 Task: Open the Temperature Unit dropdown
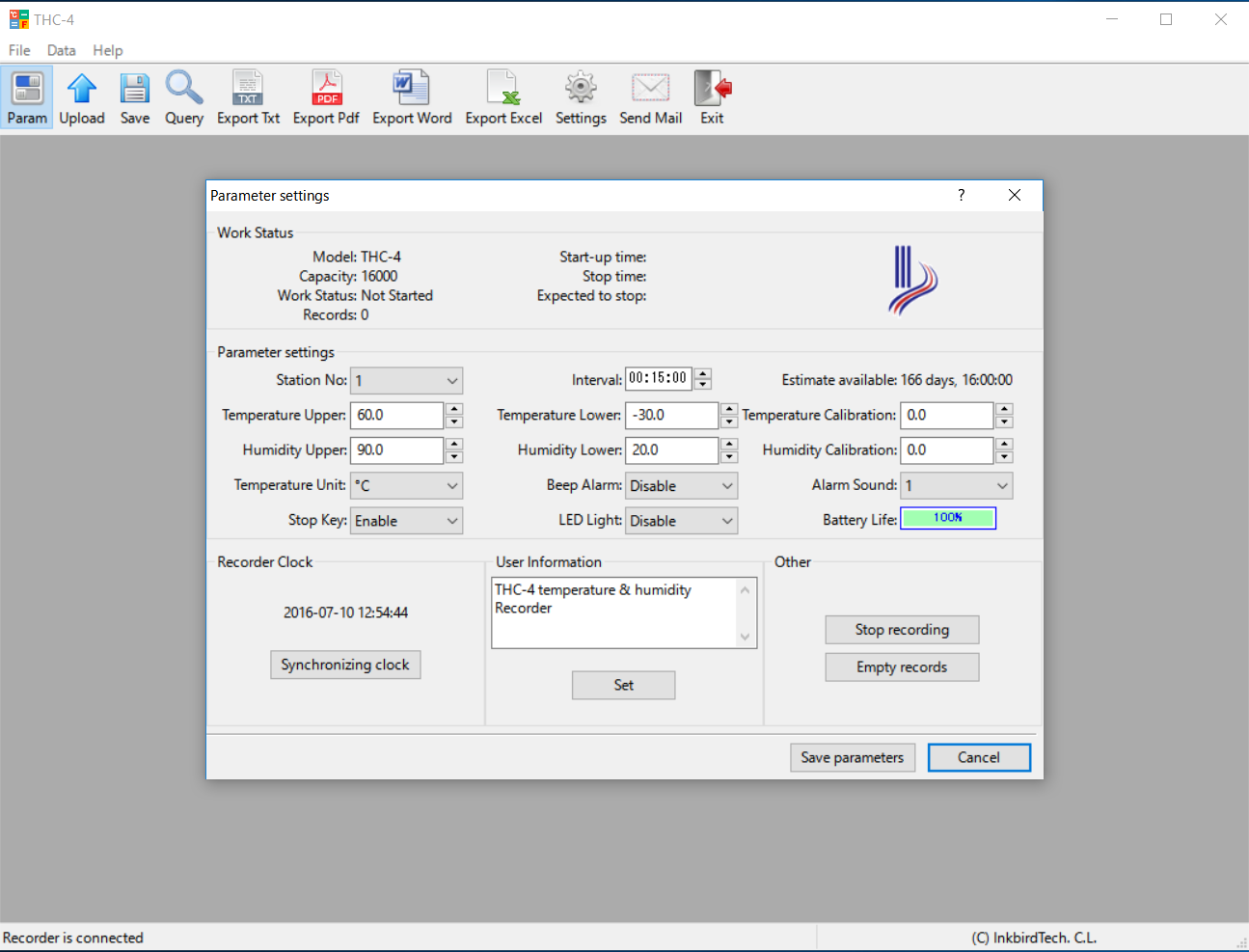tap(407, 485)
